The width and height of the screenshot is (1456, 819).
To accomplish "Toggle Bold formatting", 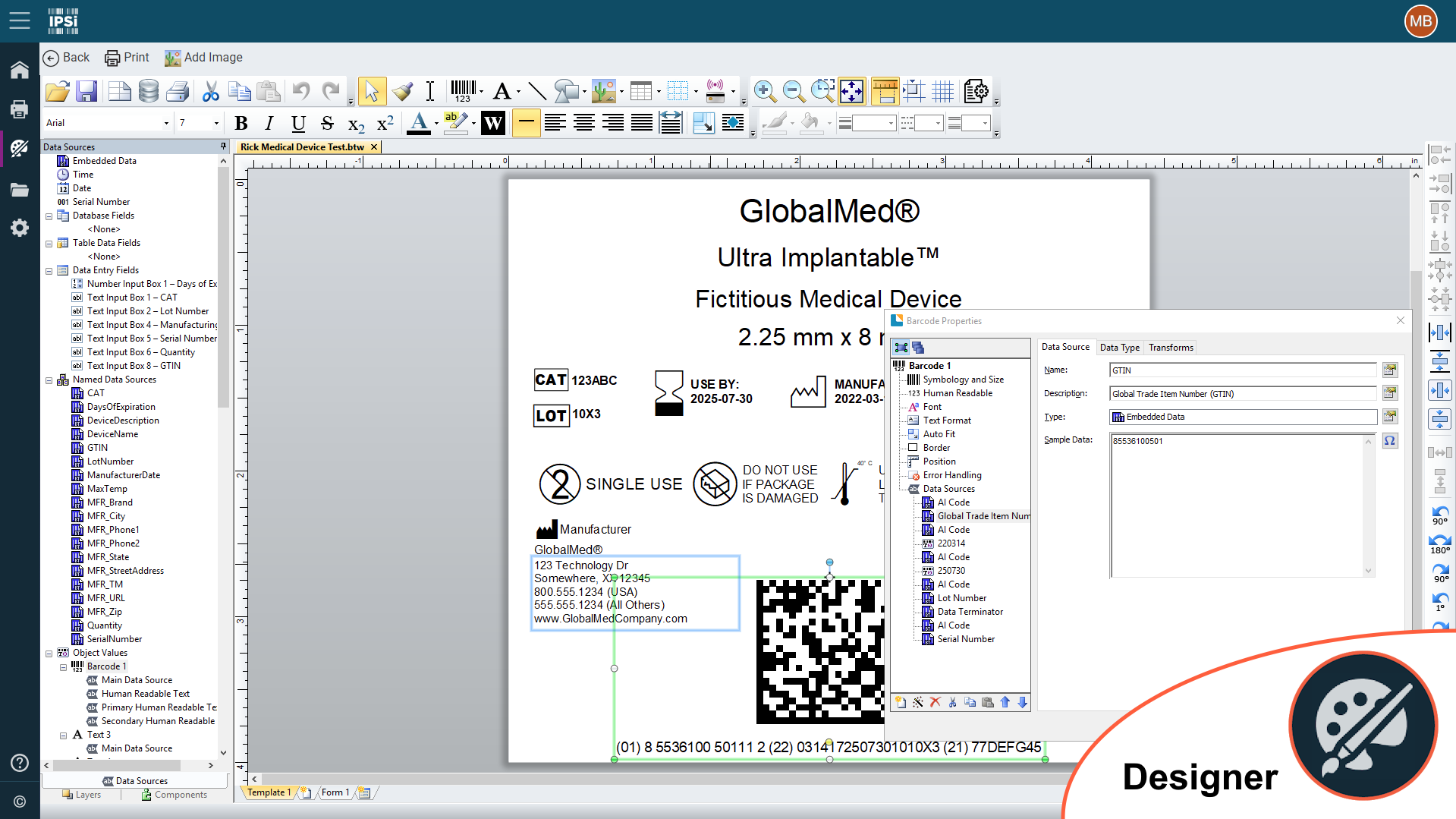I will tap(241, 123).
